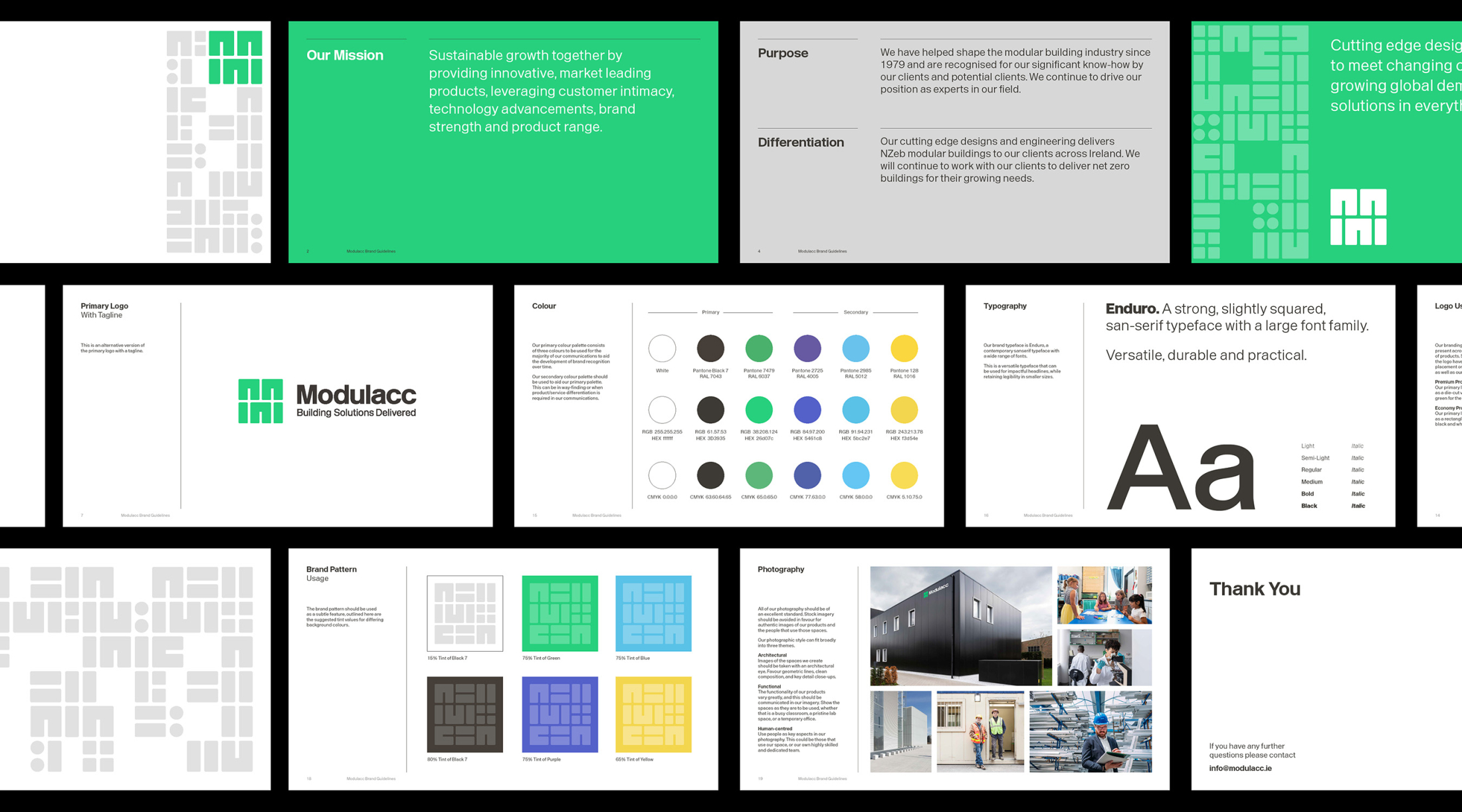Click the 'Regular' font weight label

coord(1311,470)
